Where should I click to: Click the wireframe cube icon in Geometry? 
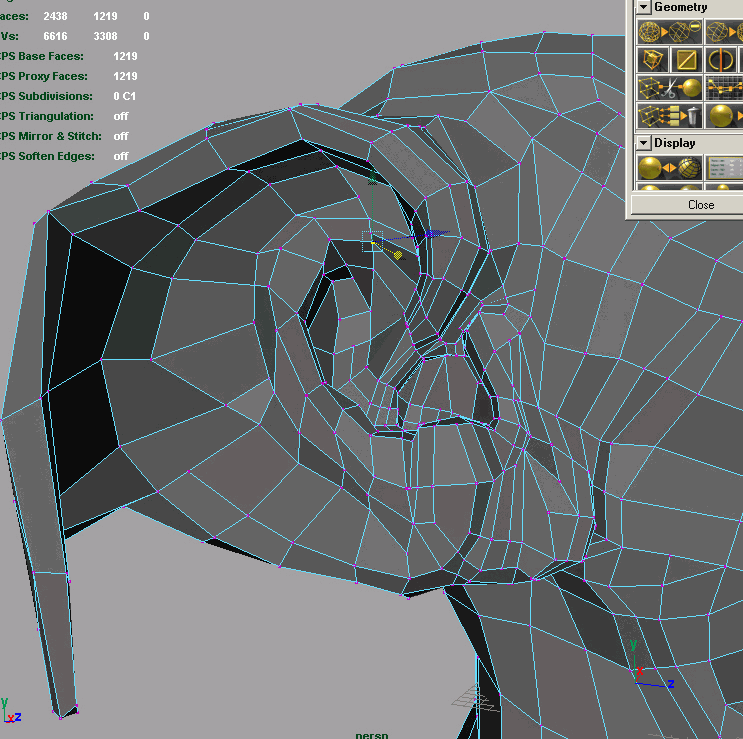click(x=653, y=60)
